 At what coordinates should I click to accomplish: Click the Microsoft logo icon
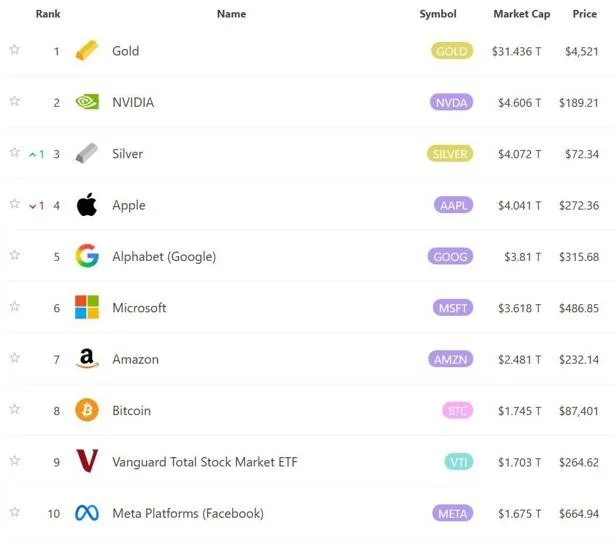pos(87,308)
